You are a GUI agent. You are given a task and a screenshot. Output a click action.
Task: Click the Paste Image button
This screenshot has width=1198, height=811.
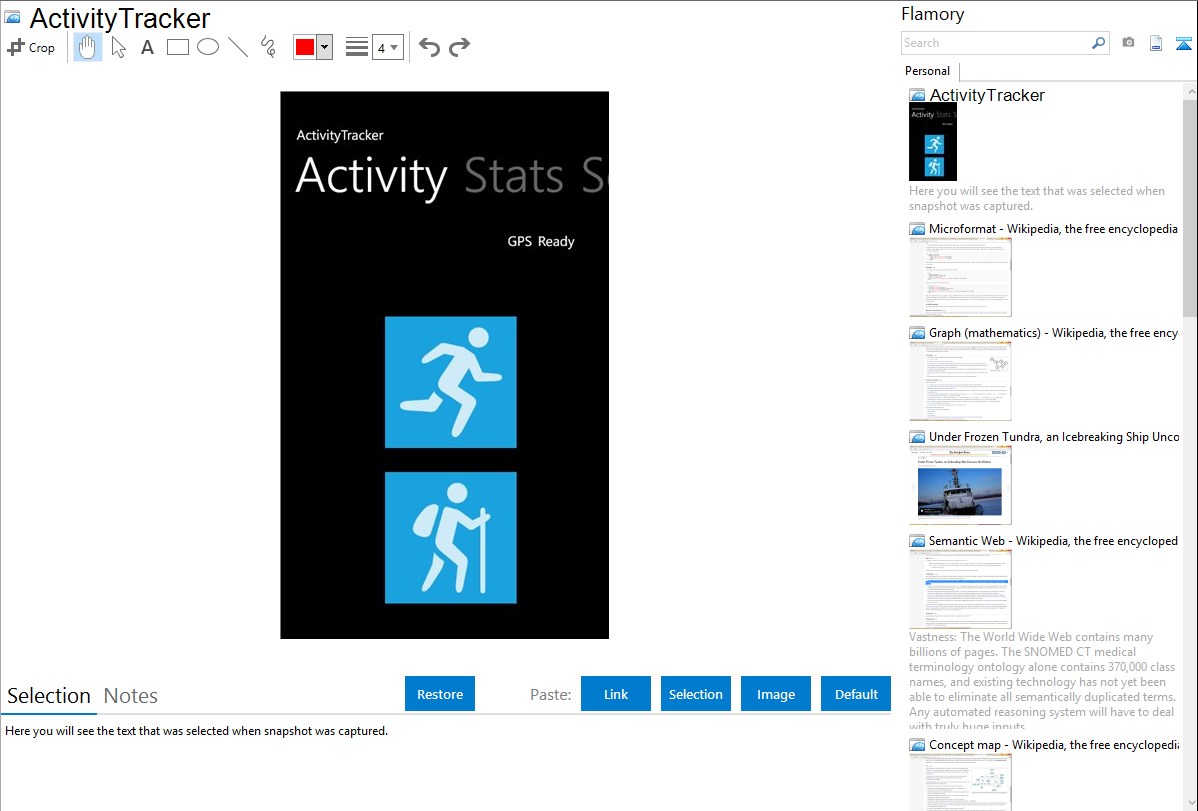tap(776, 694)
